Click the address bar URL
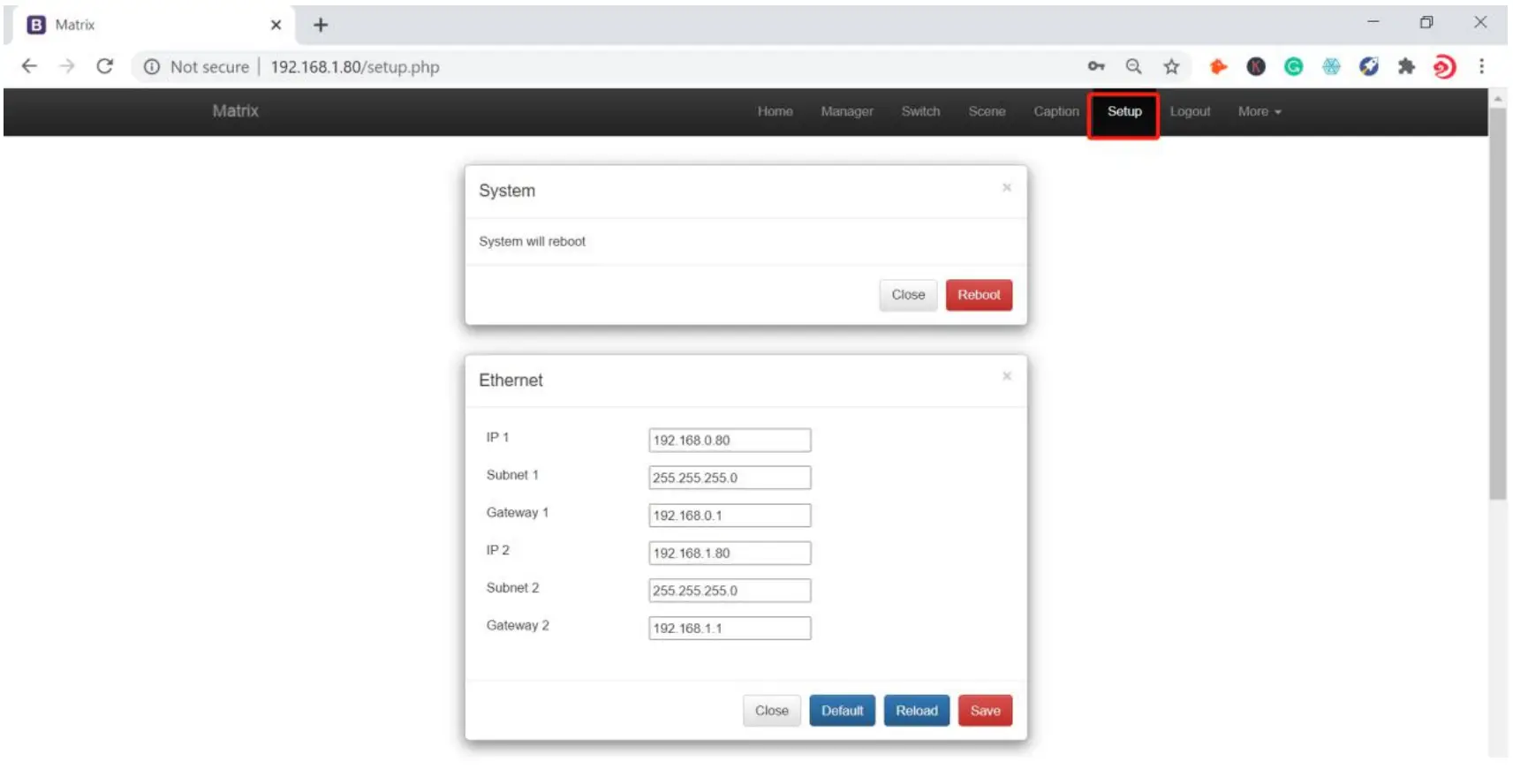Image resolution: width=1513 pixels, height=784 pixels. pos(354,67)
